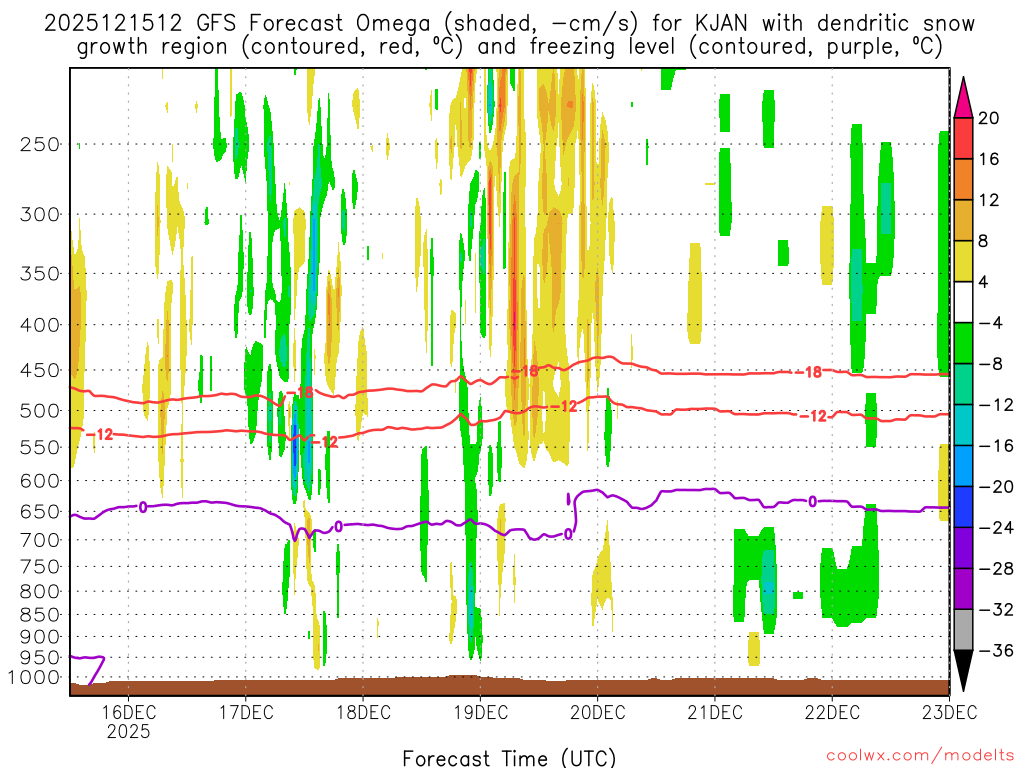Click the red -18 contour label near 17DEC
This screenshot has height=768, width=1024.
(x=300, y=392)
